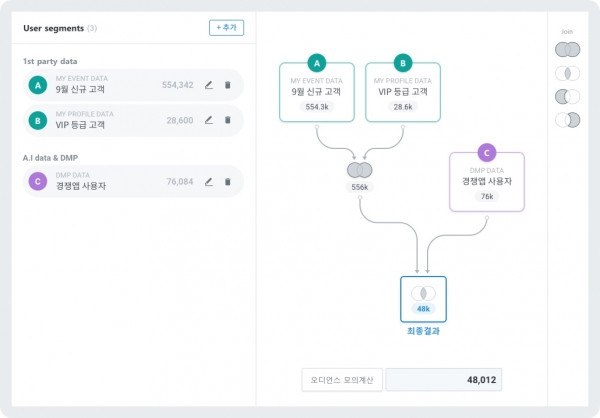Select the left-only join icon in Join panel

(x=567, y=97)
